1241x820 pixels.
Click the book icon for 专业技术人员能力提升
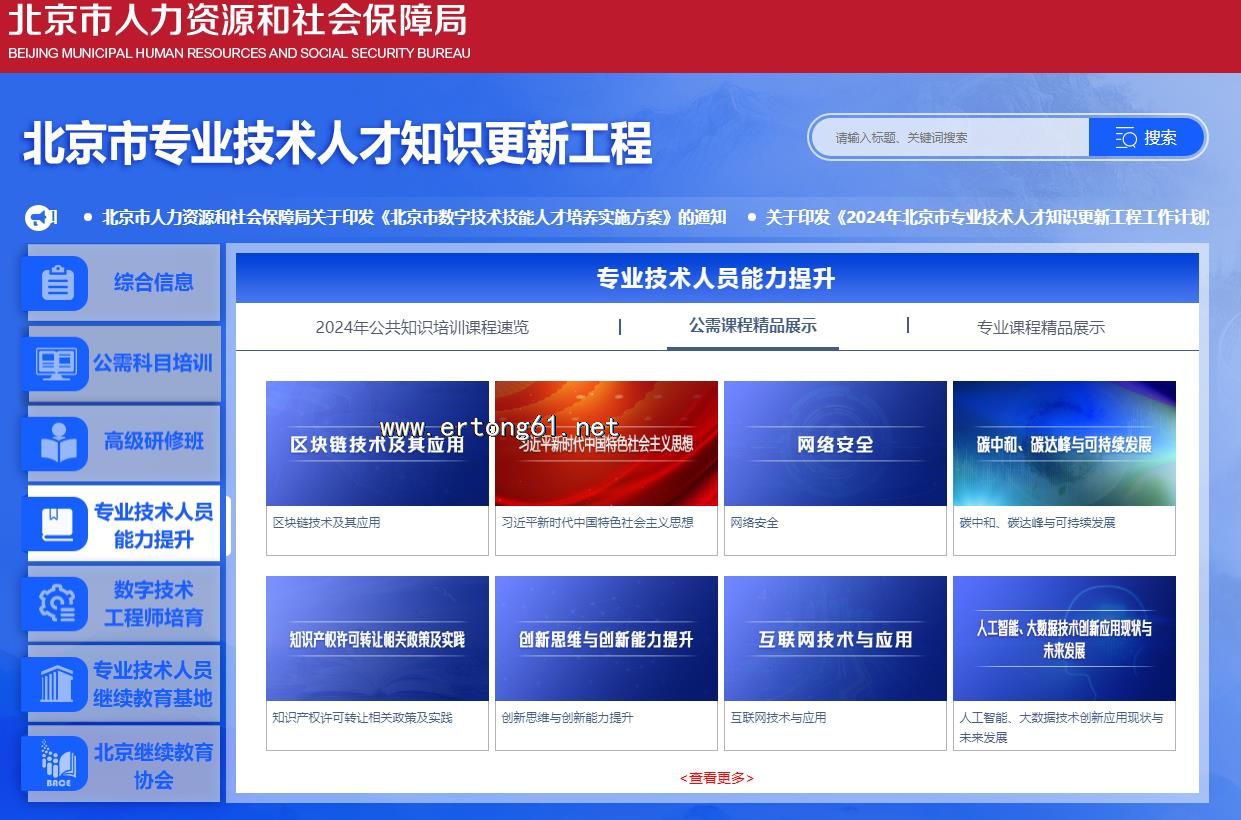57,524
